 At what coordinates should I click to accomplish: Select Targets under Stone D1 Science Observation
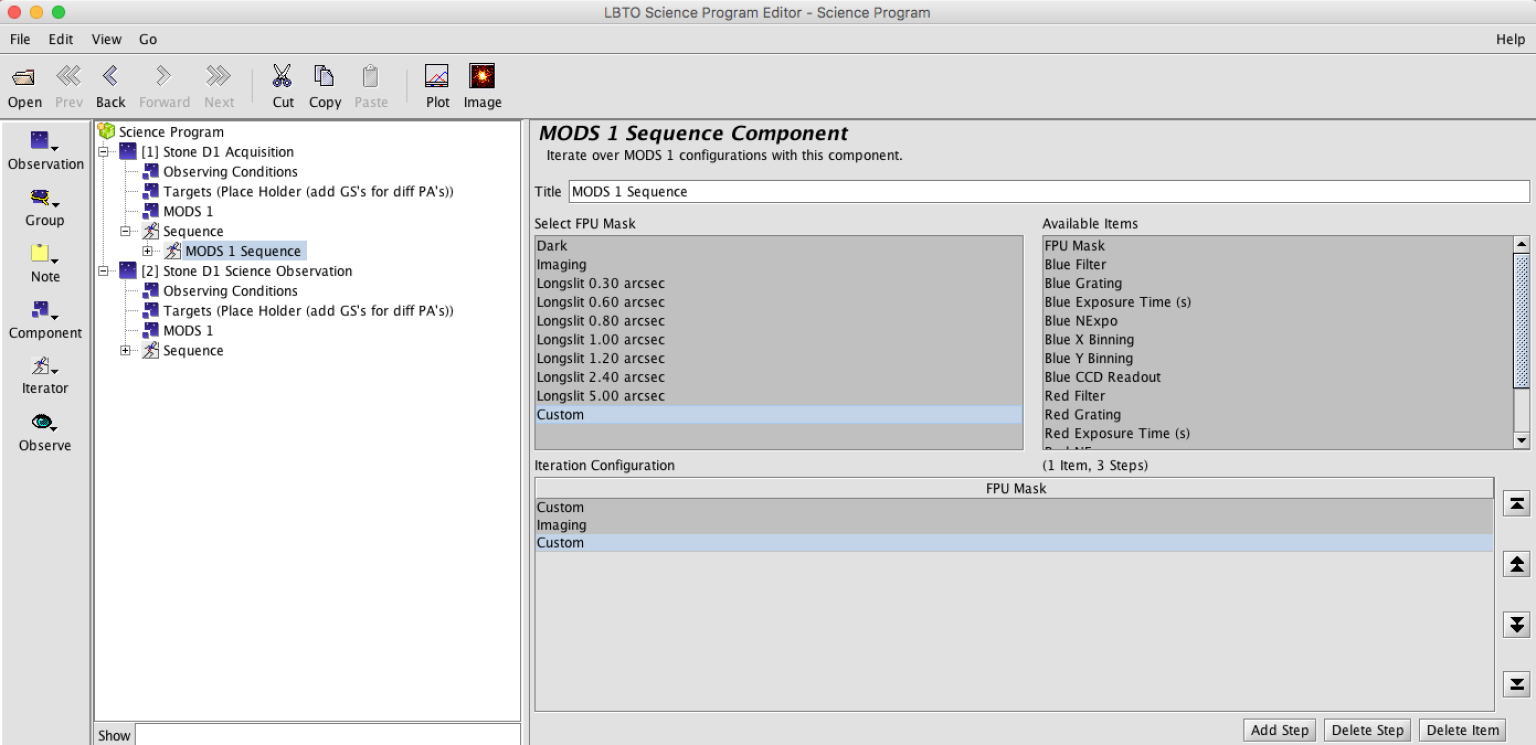[x=308, y=311]
